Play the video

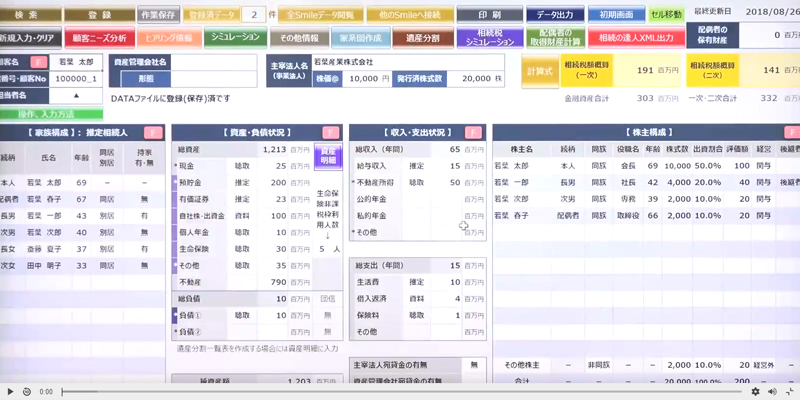[10, 391]
